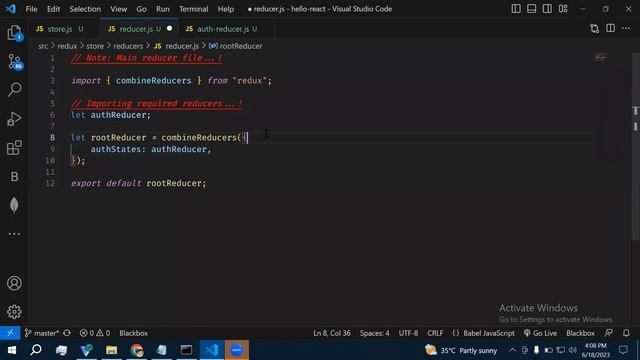Open the Explorer view in activity bar
This screenshot has height=360, width=640.
(14, 33)
